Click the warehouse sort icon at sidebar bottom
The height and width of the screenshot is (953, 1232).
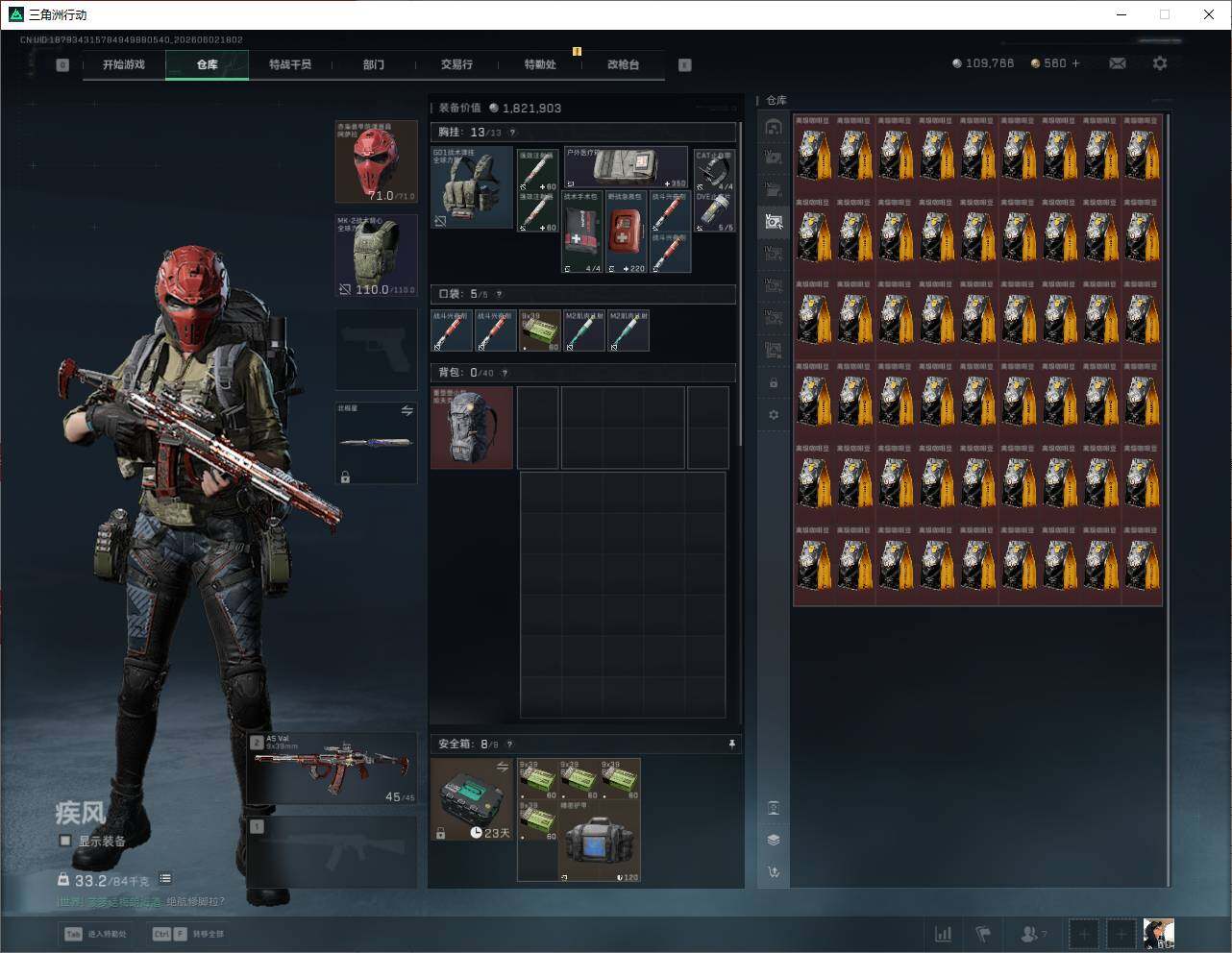[774, 872]
